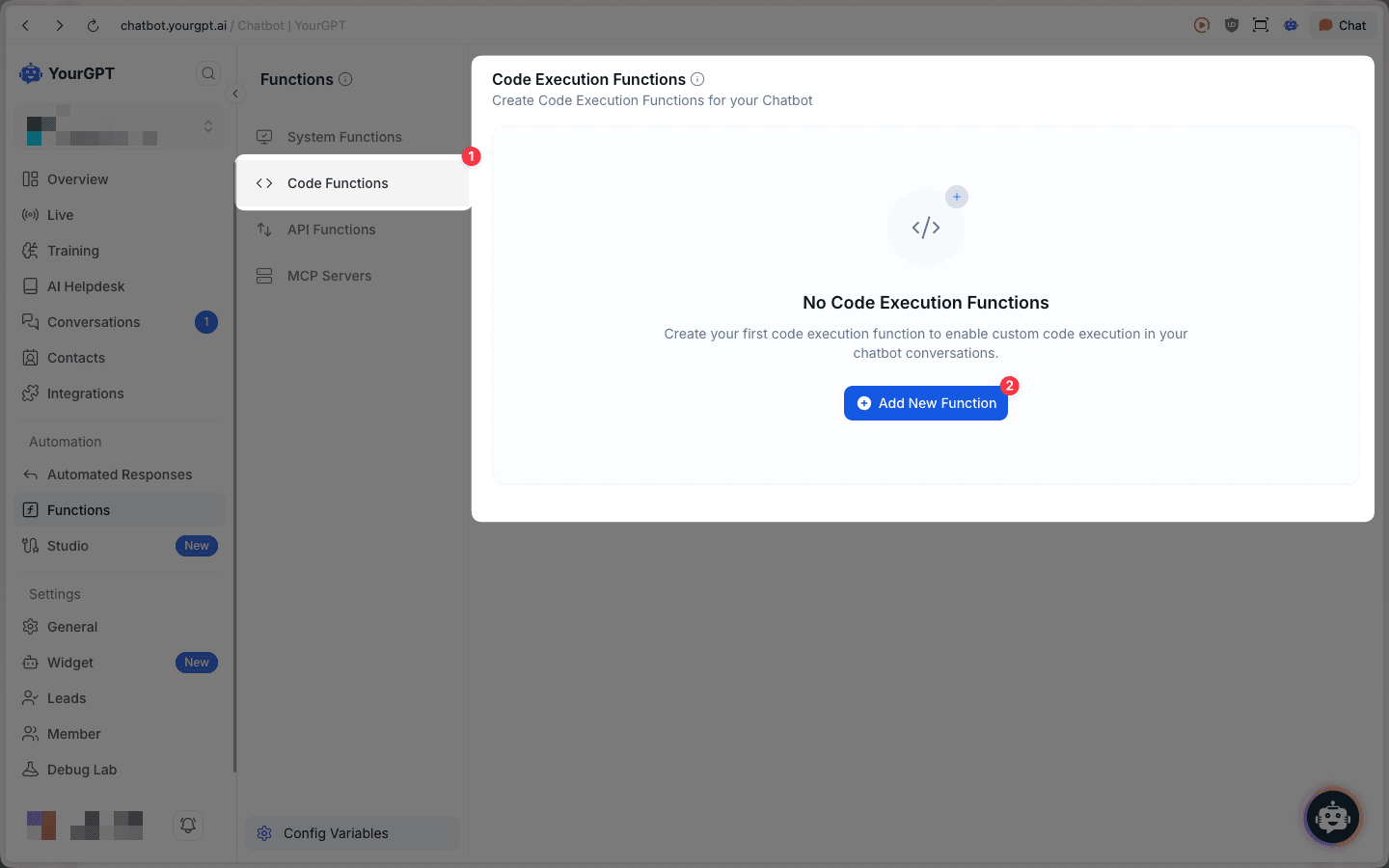Viewport: 1389px width, 868px height.
Task: Click the search icon beside YourGPT logo
Action: 208,73
